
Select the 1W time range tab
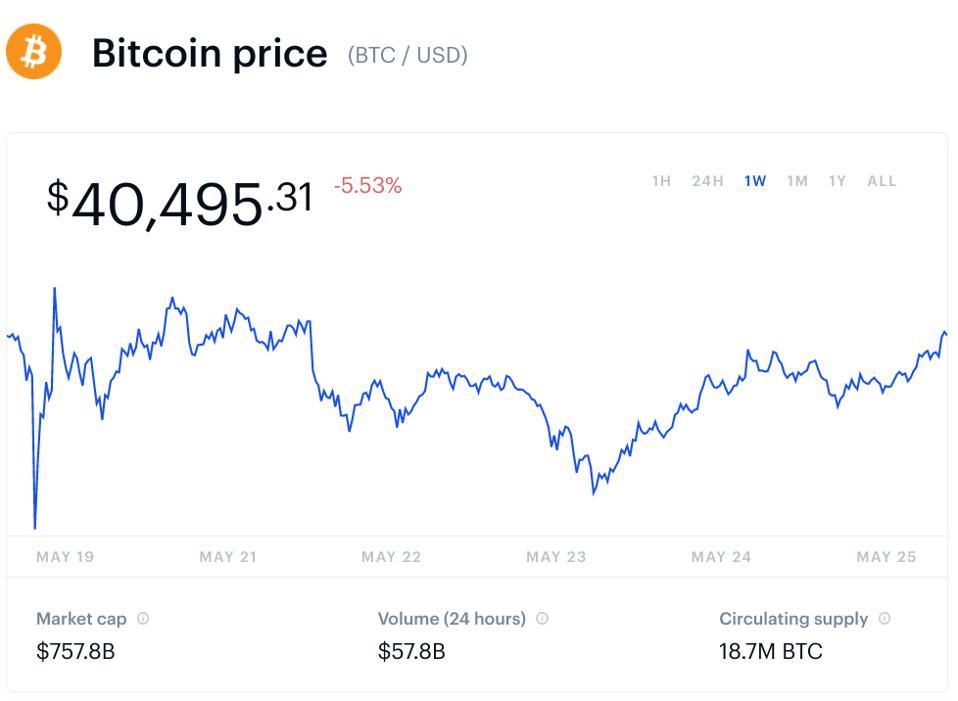pyautogui.click(x=755, y=181)
